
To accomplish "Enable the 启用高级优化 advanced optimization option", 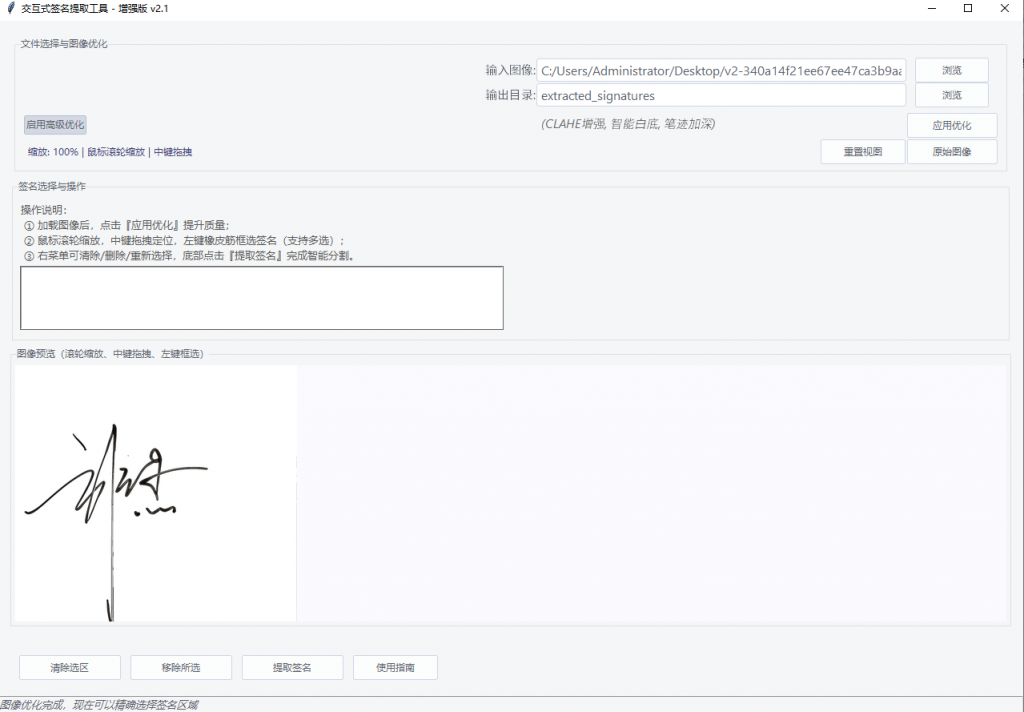I will [55, 123].
